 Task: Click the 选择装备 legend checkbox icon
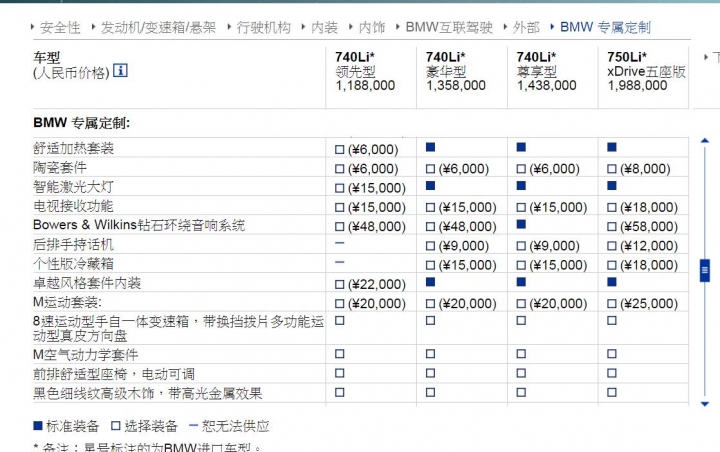[x=116, y=426]
